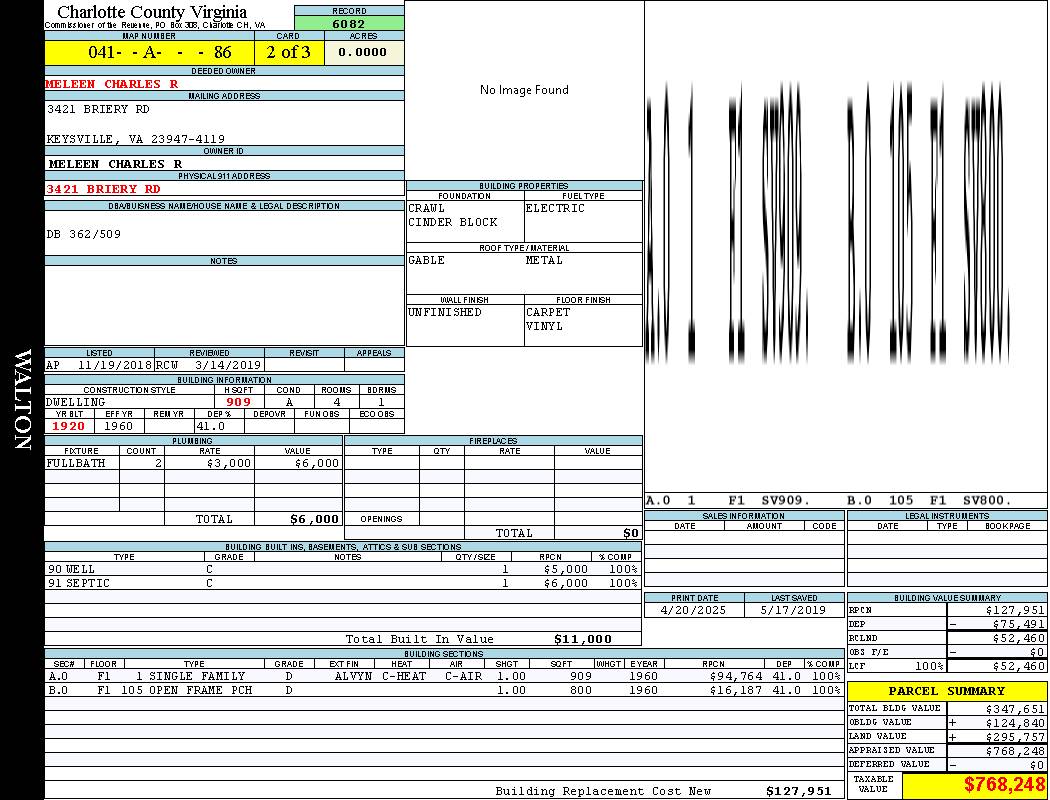Select the year built value 1920
This screenshot has height=800, width=1050.
pos(69,426)
